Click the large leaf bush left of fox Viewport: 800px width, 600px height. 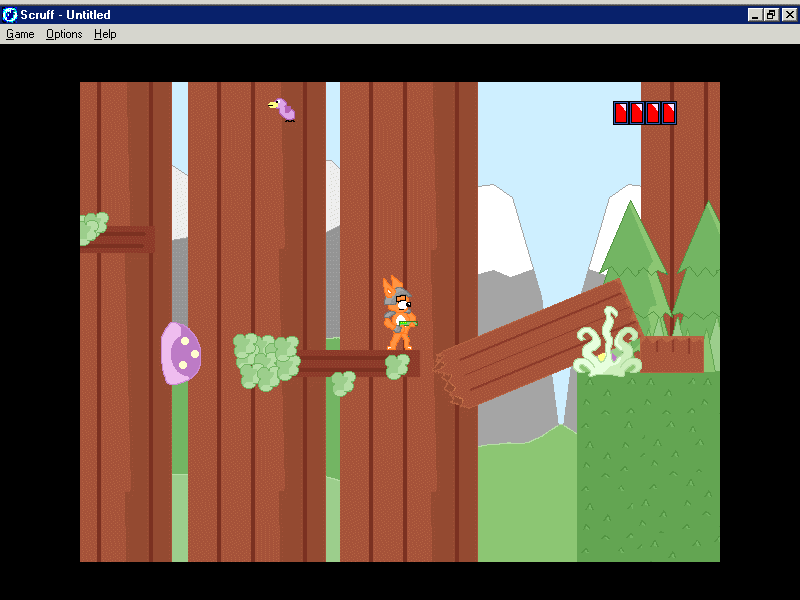coord(265,361)
